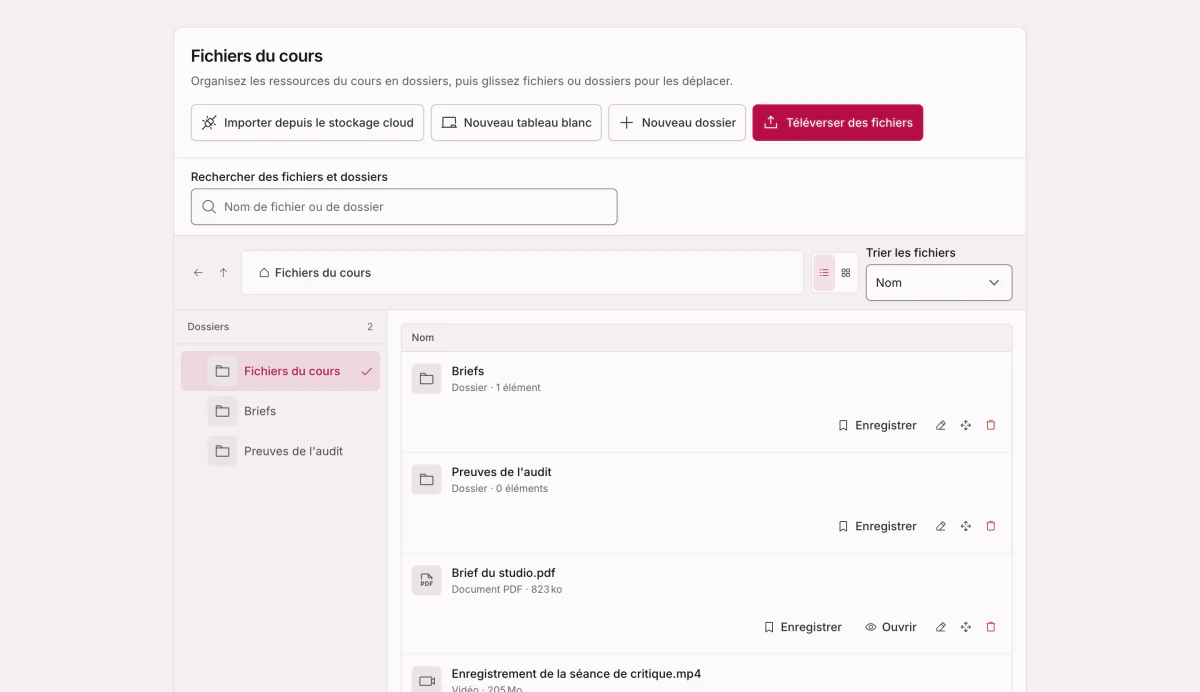Create a Nouveau dossier
This screenshot has width=1200, height=692.
click(x=677, y=123)
